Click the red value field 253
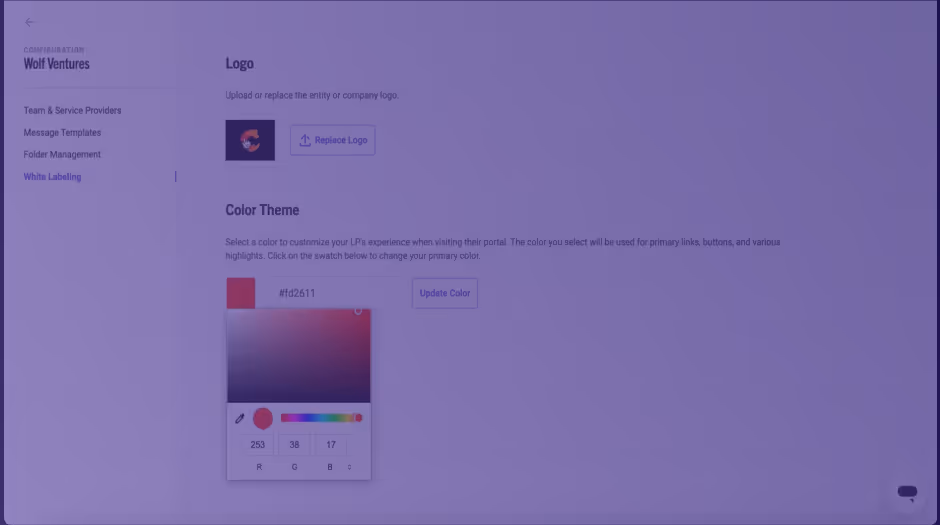The width and height of the screenshot is (940, 525). click(x=258, y=445)
